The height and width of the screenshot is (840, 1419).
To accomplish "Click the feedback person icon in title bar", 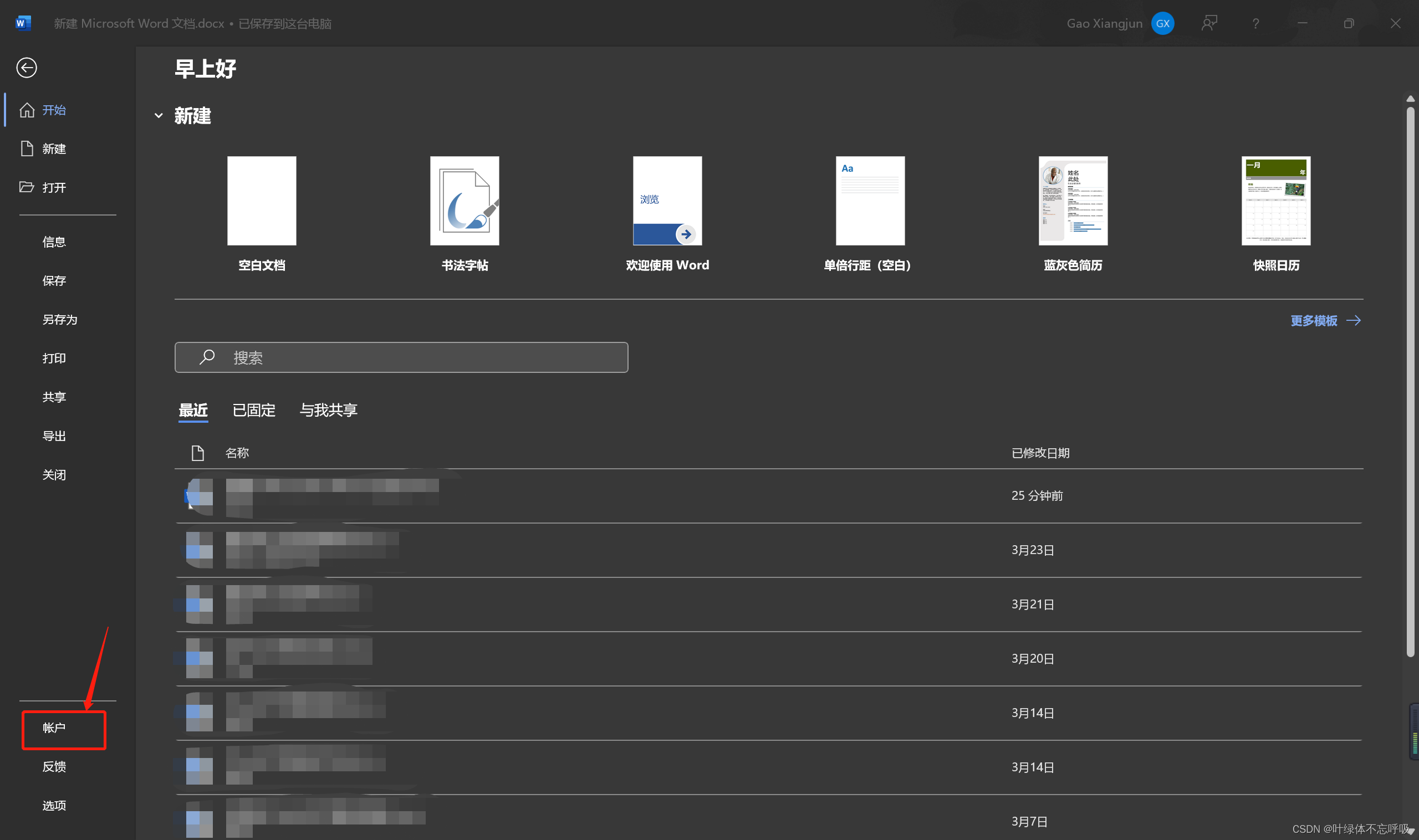I will (x=1209, y=23).
